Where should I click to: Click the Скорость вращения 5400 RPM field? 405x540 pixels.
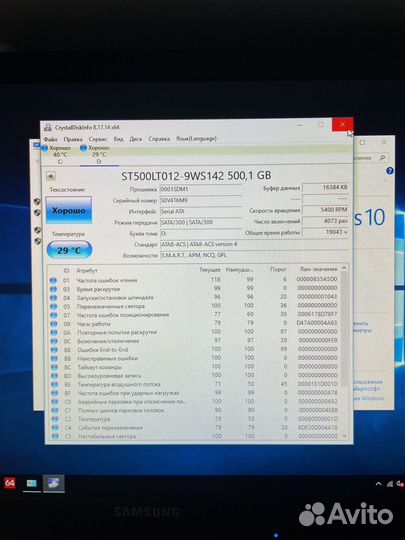click(x=325, y=210)
